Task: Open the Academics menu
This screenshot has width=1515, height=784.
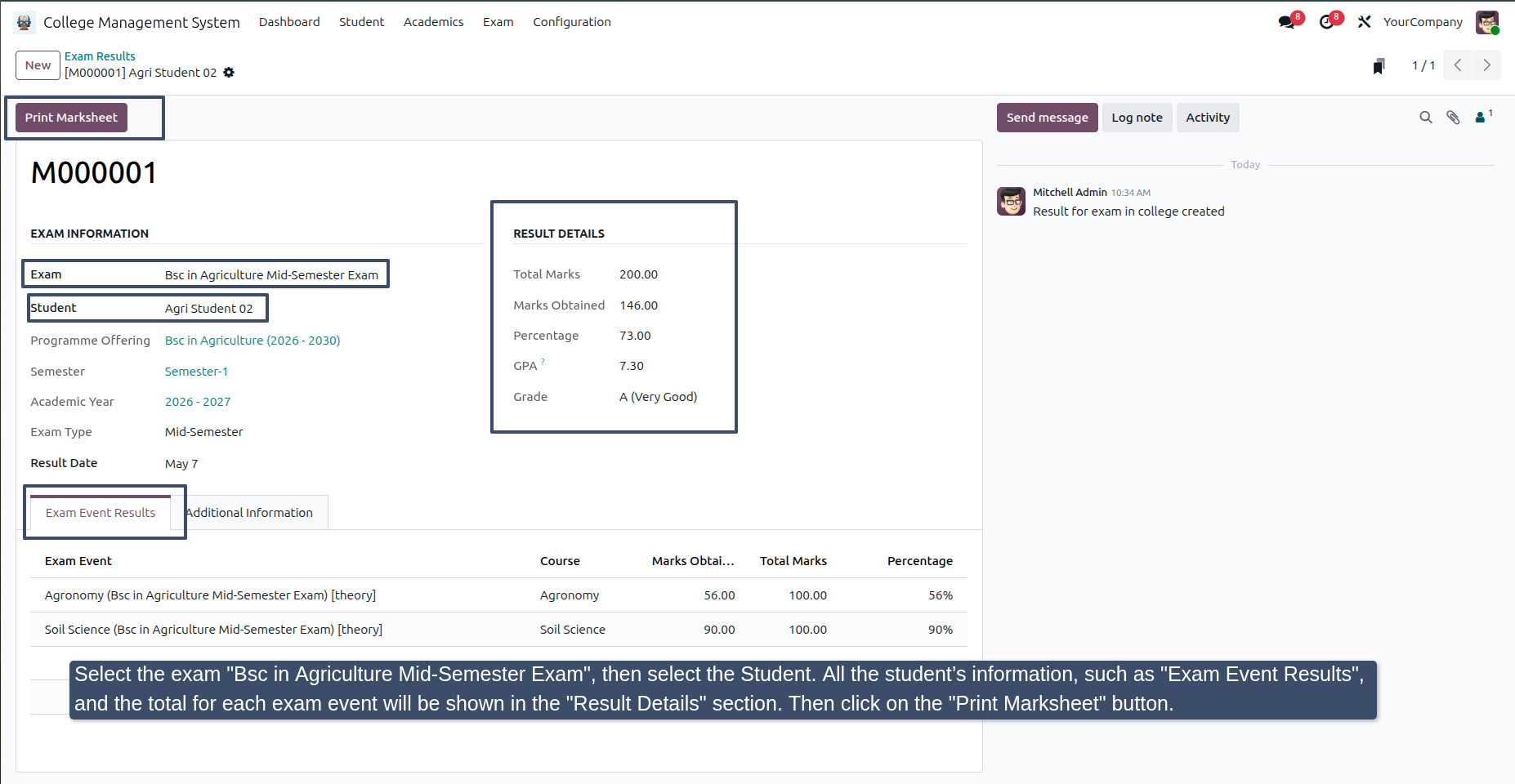Action: pyautogui.click(x=433, y=22)
